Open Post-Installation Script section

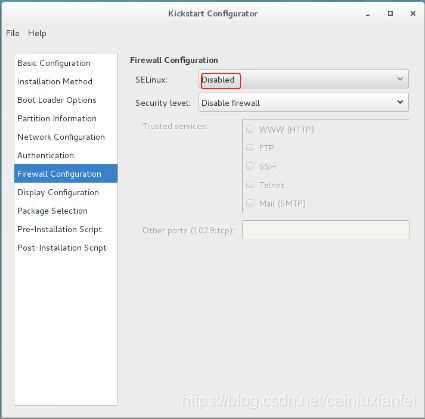pos(66,248)
